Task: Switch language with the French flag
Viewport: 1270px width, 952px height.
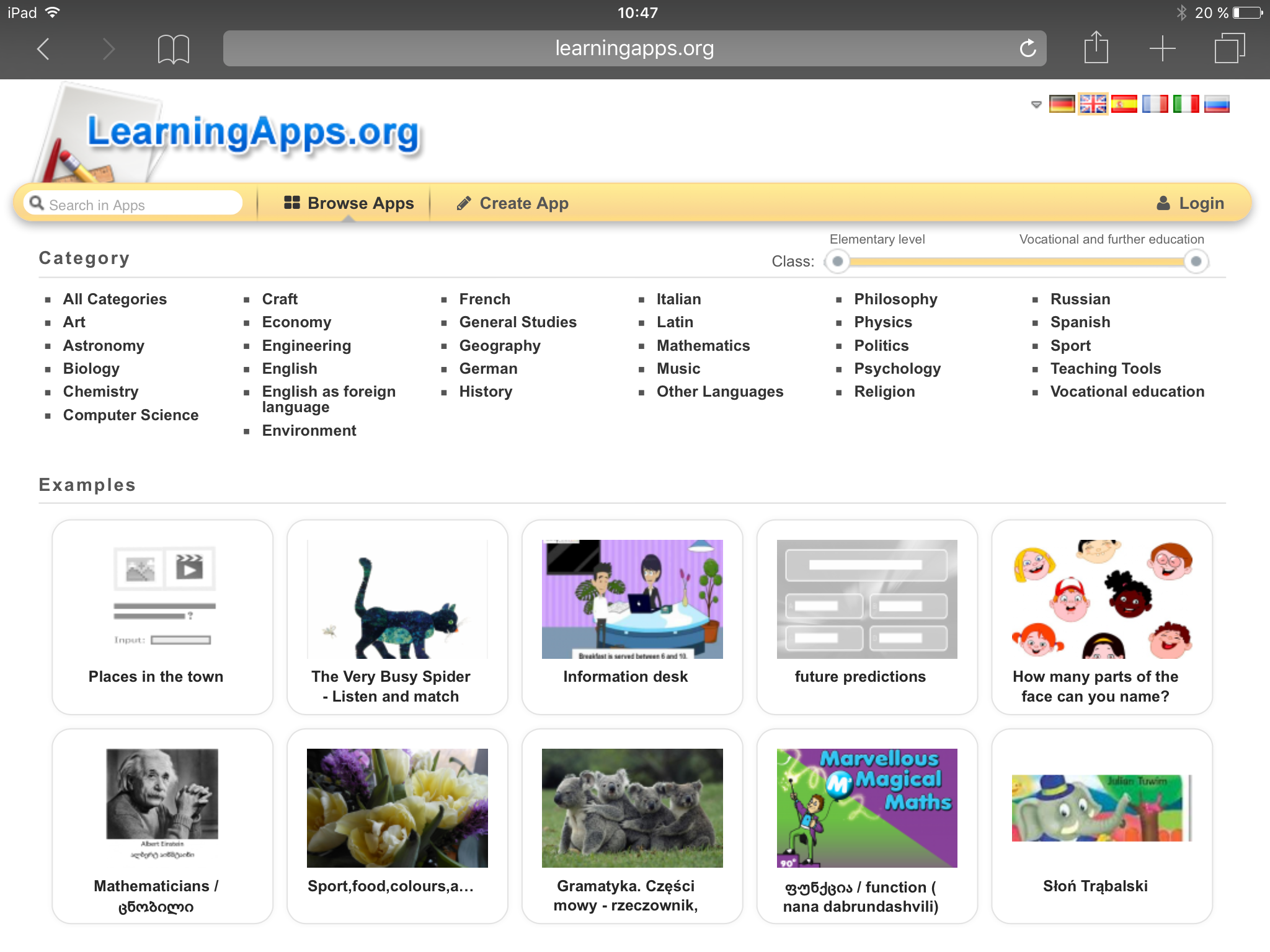Action: 1155,104
